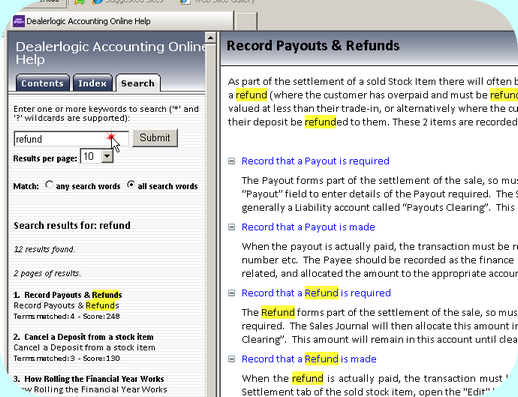The height and width of the screenshot is (397, 518).
Task: Collapse 'Record that a Refund is required' section
Action: click(232, 293)
